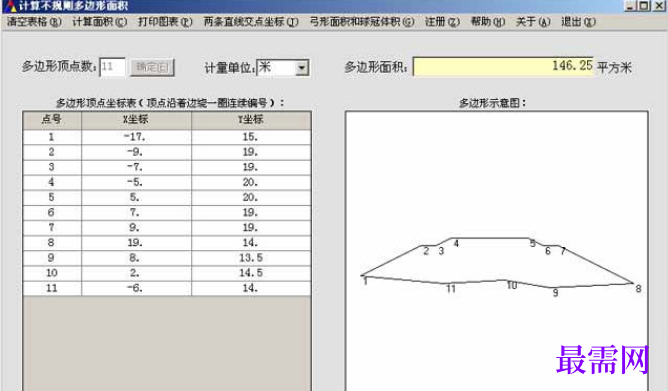668x391 pixels.
Task: Select X coordinate cell -9. in row 2
Action: click(x=136, y=152)
